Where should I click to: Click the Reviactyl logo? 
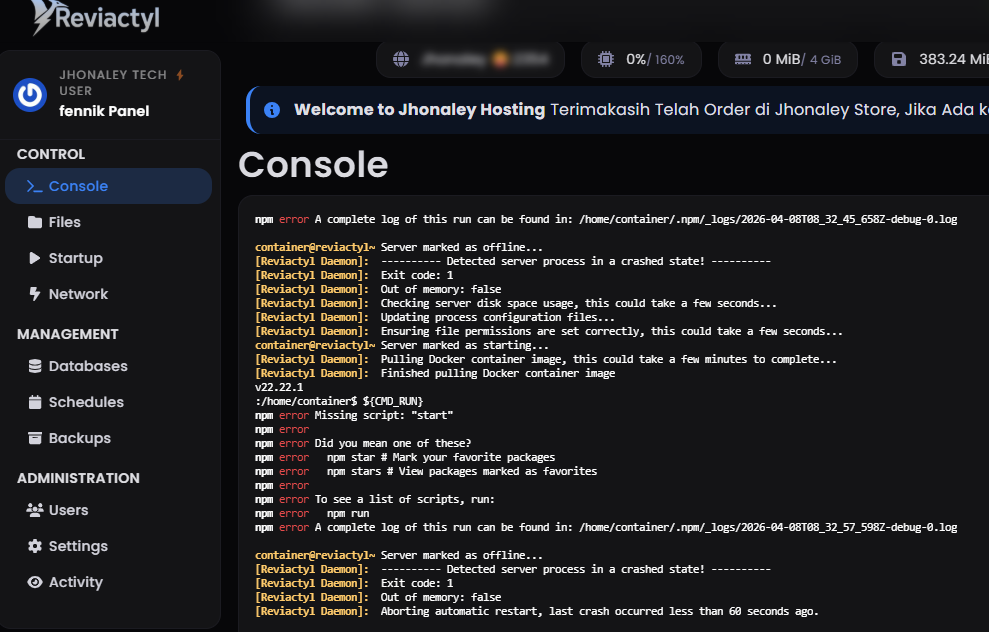tap(96, 18)
